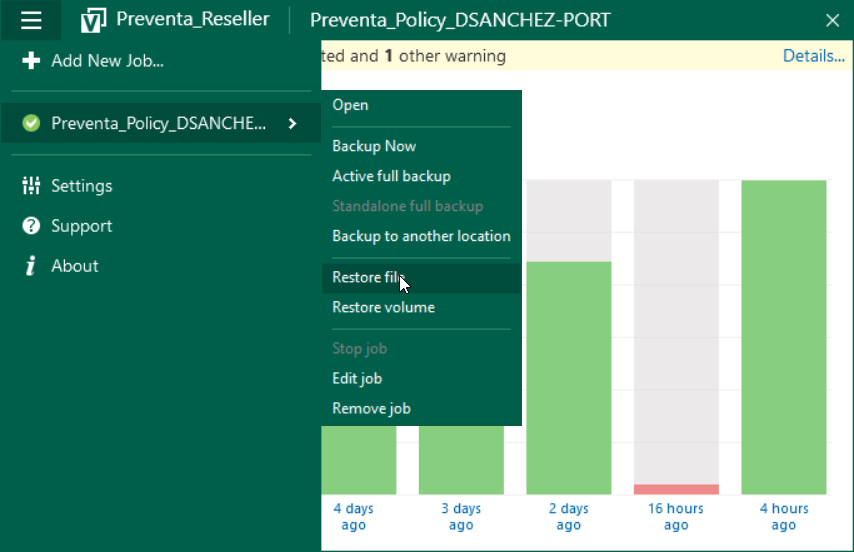Select Backup to another location
854x552 pixels.
click(421, 236)
